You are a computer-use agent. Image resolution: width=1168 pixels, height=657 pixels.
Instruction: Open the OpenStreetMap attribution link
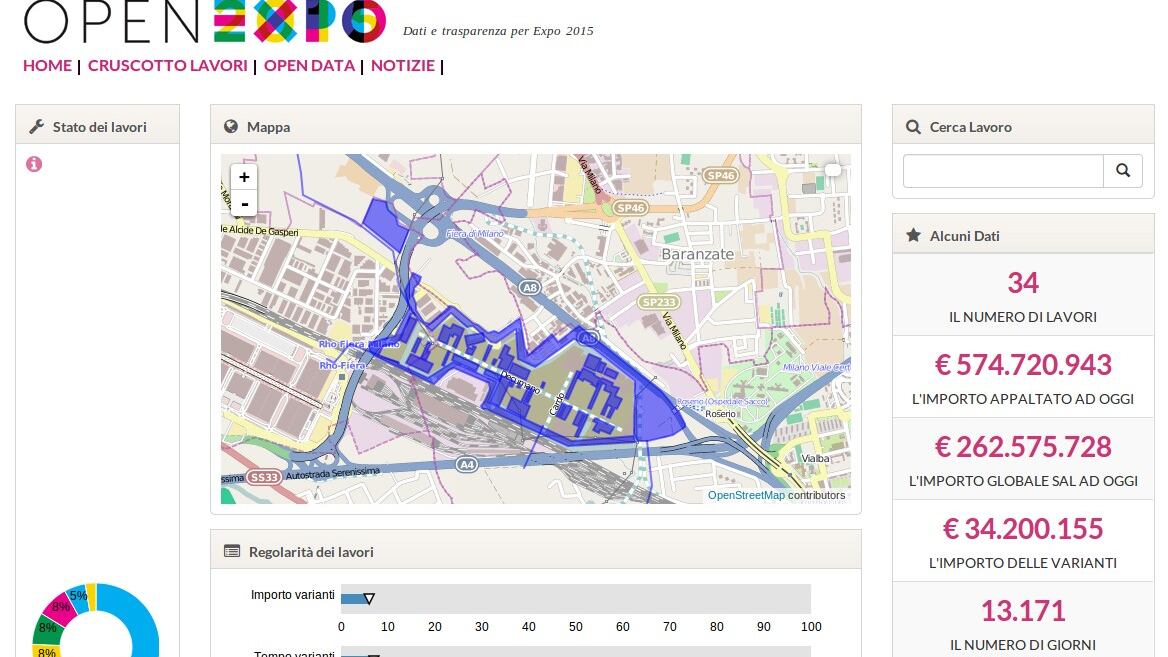tap(746, 495)
